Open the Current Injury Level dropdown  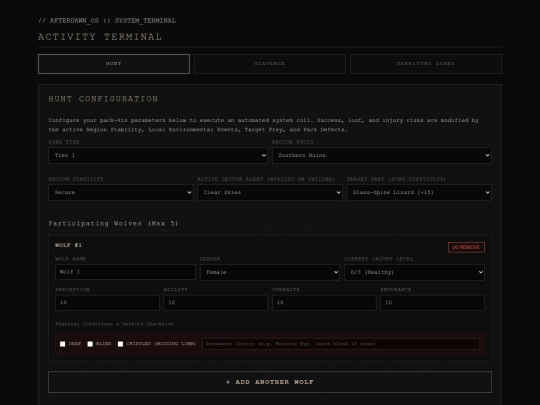[x=414, y=272]
